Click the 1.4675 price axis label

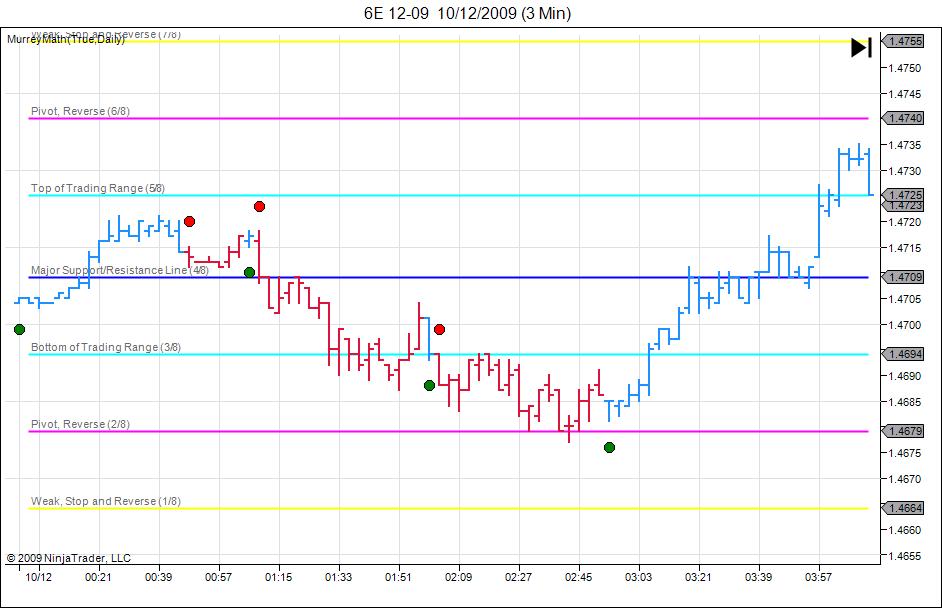pyautogui.click(x=905, y=452)
